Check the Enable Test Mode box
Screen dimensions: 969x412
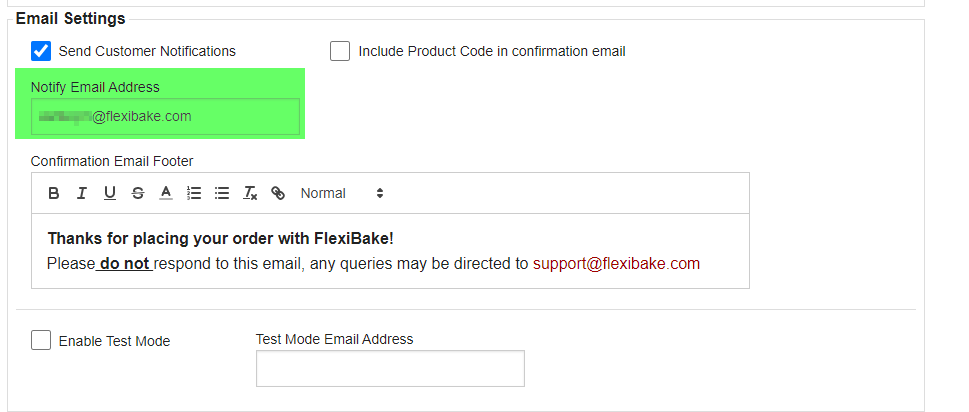click(41, 340)
